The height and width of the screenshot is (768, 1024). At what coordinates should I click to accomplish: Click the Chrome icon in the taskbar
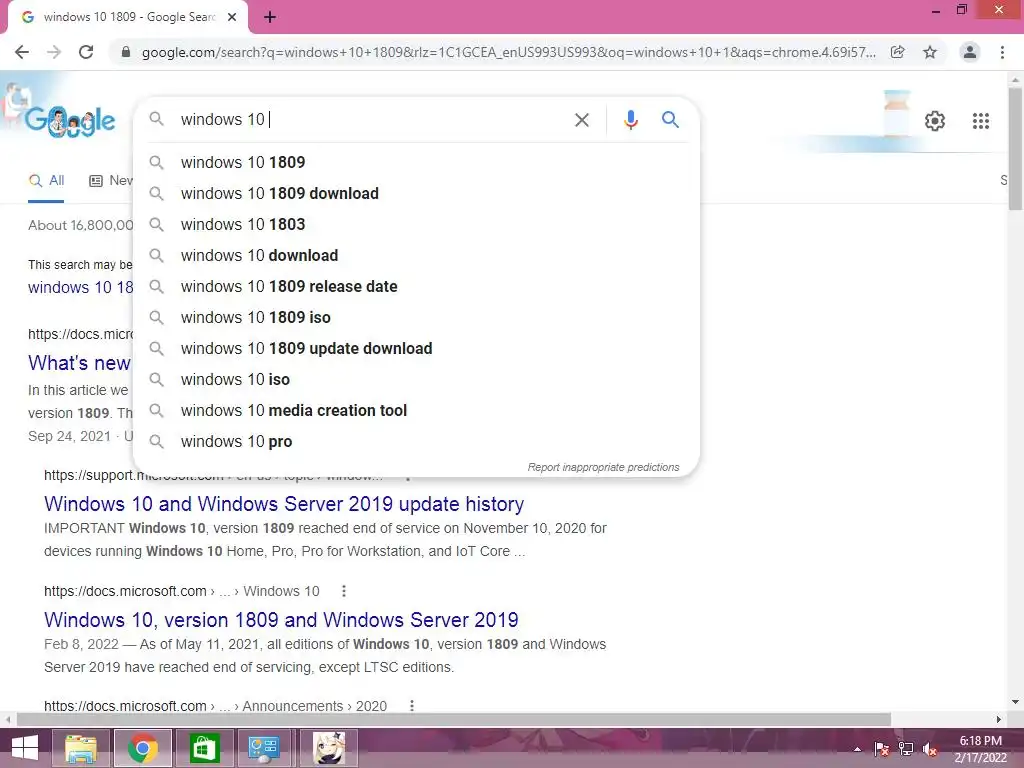pyautogui.click(x=143, y=748)
